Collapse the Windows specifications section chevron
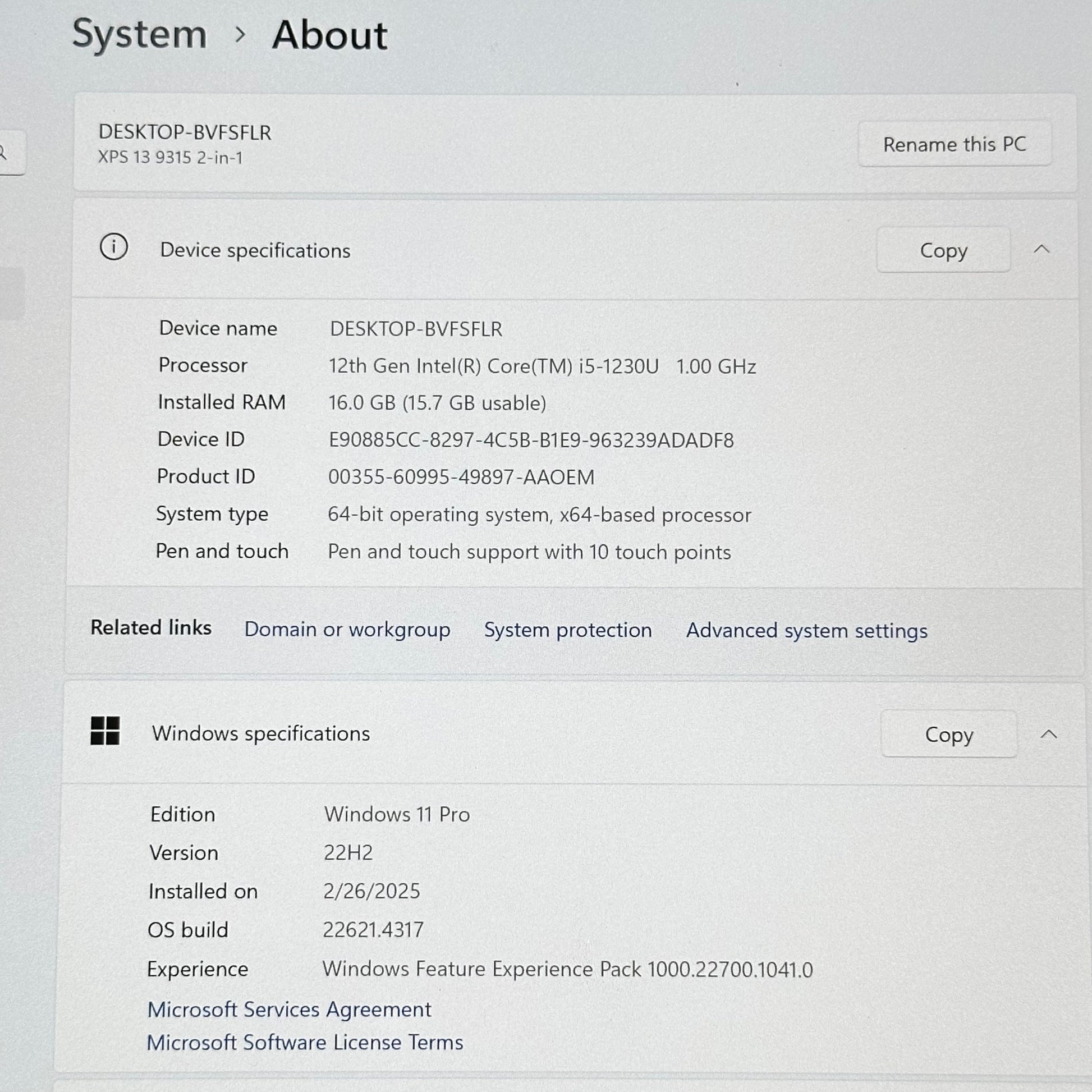 coord(1048,734)
